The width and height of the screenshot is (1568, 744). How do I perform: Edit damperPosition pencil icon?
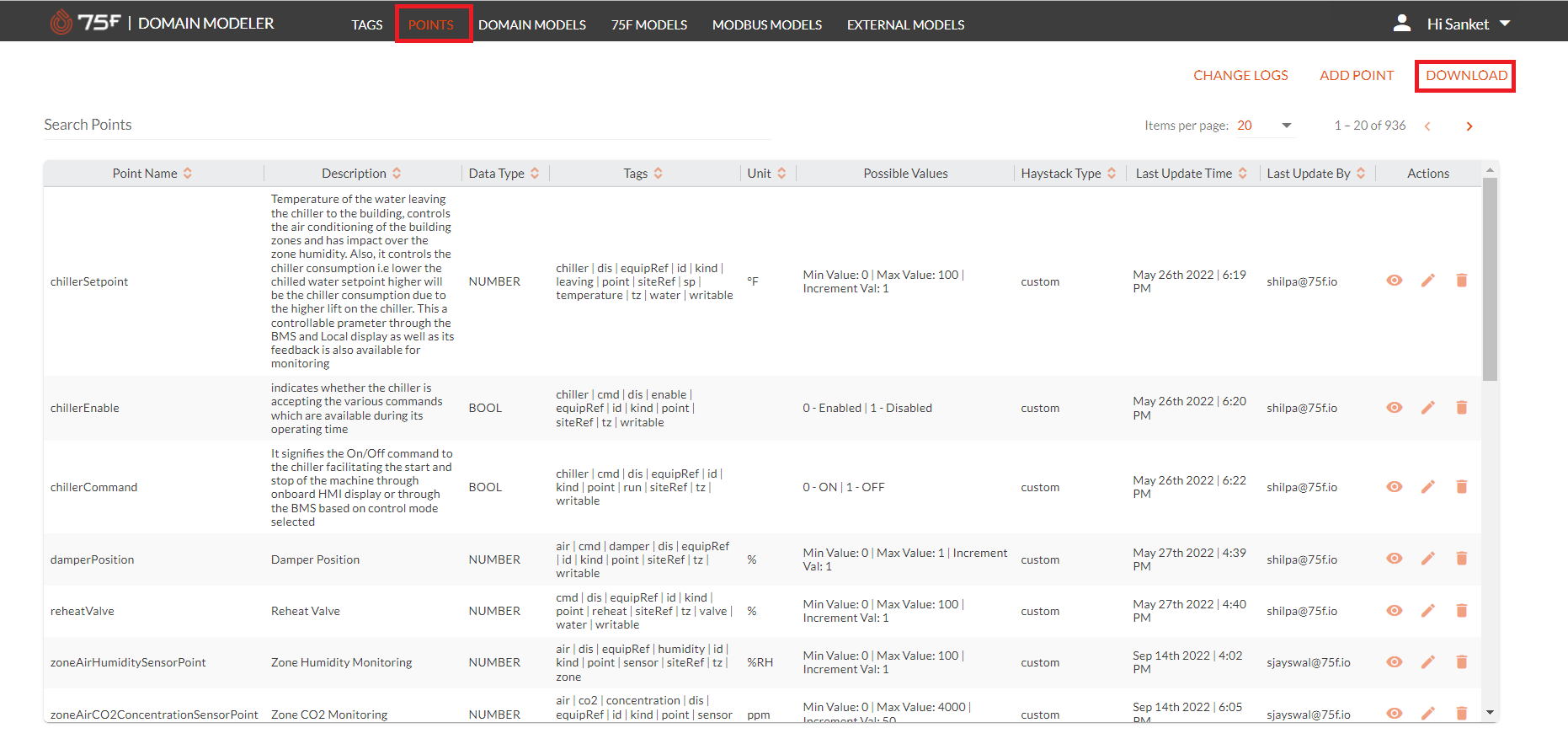pyautogui.click(x=1428, y=559)
